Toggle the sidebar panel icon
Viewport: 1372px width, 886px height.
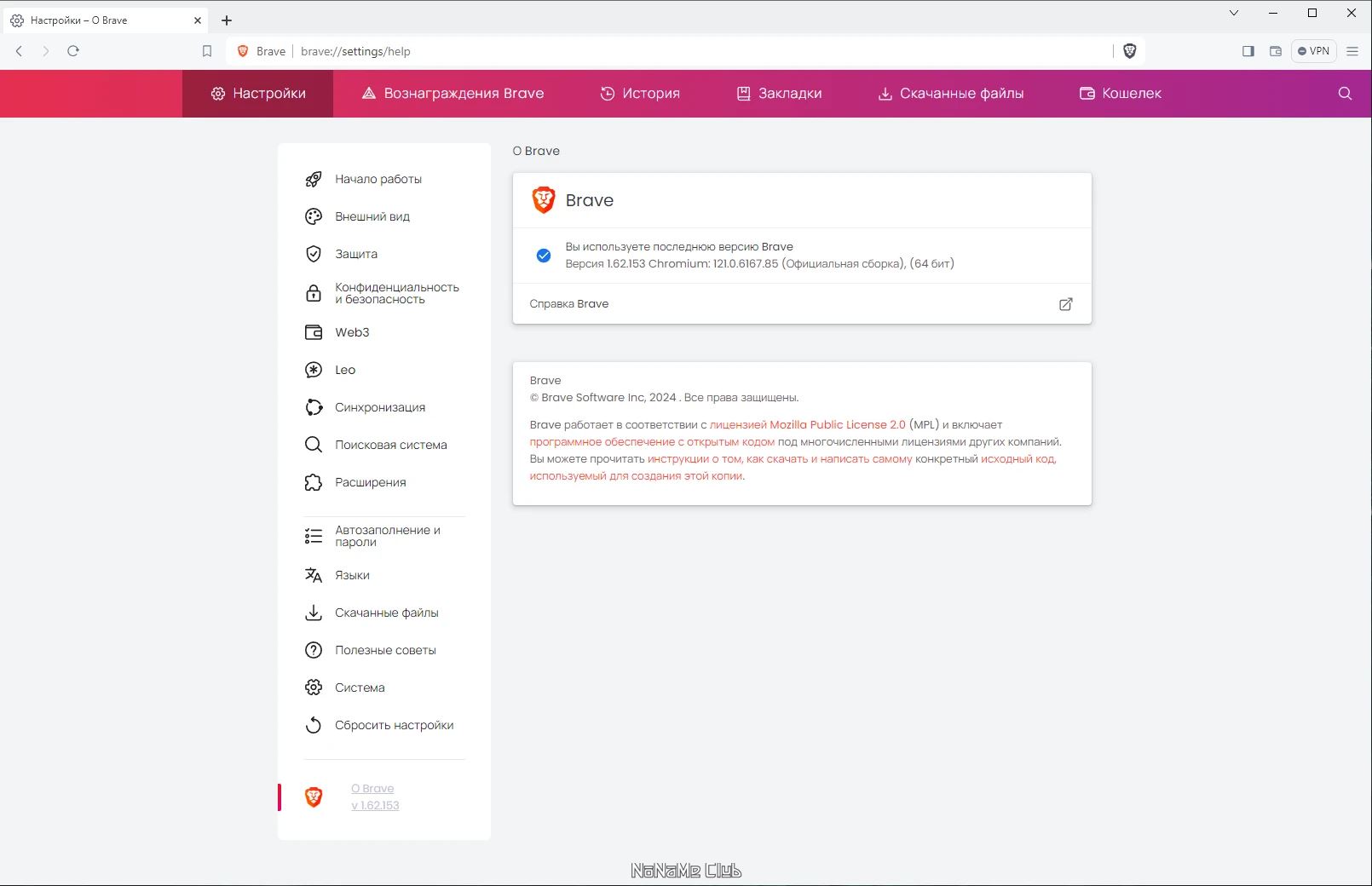pos(1248,51)
